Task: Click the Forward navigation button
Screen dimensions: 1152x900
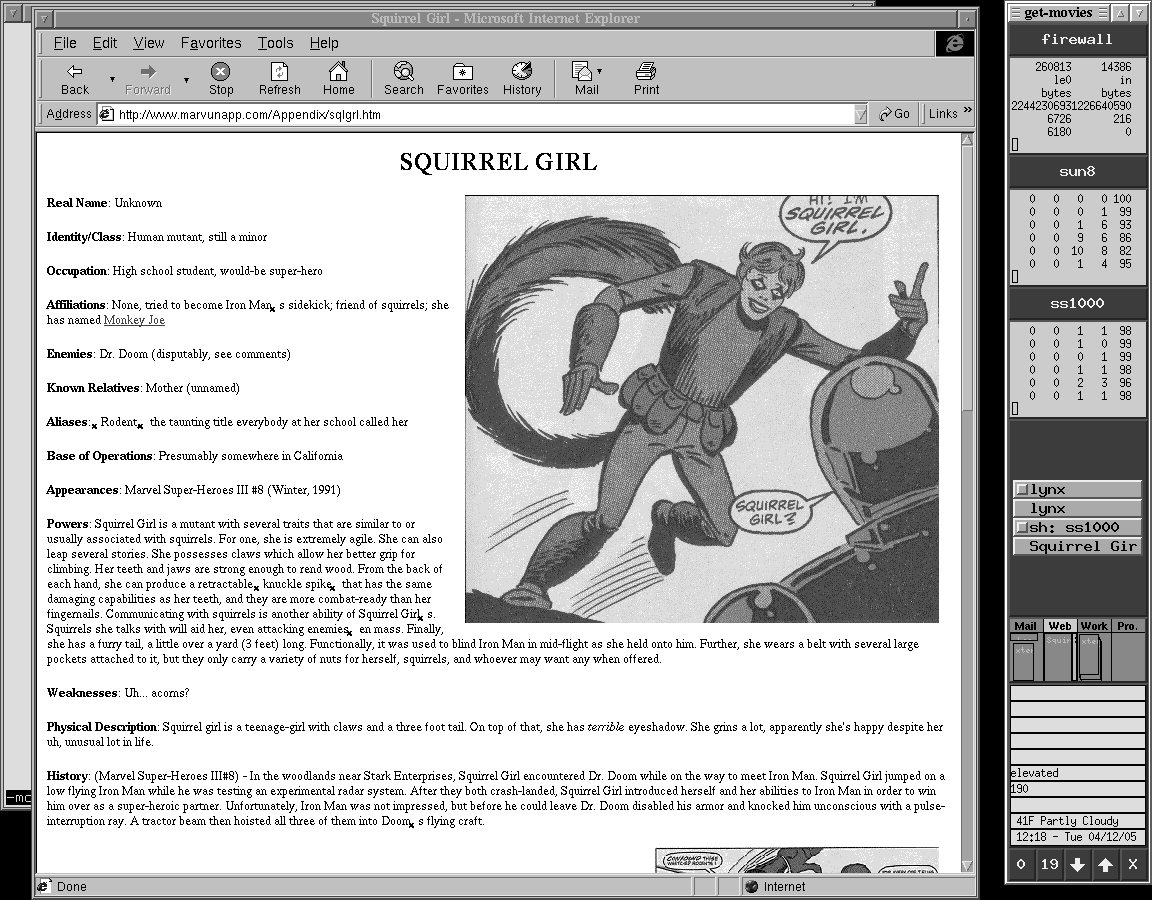Action: [x=148, y=79]
